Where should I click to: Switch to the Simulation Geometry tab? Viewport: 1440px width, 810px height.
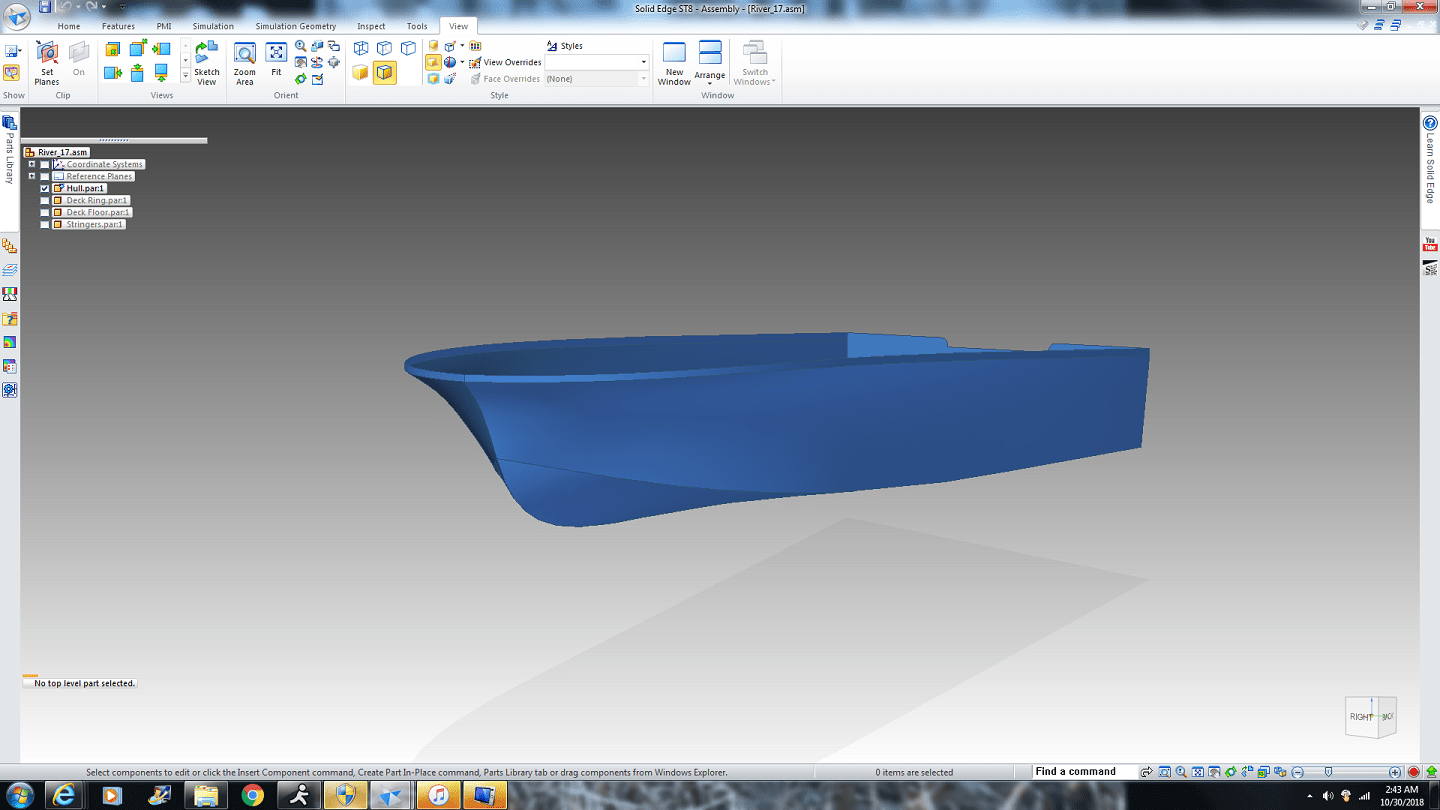[296, 26]
